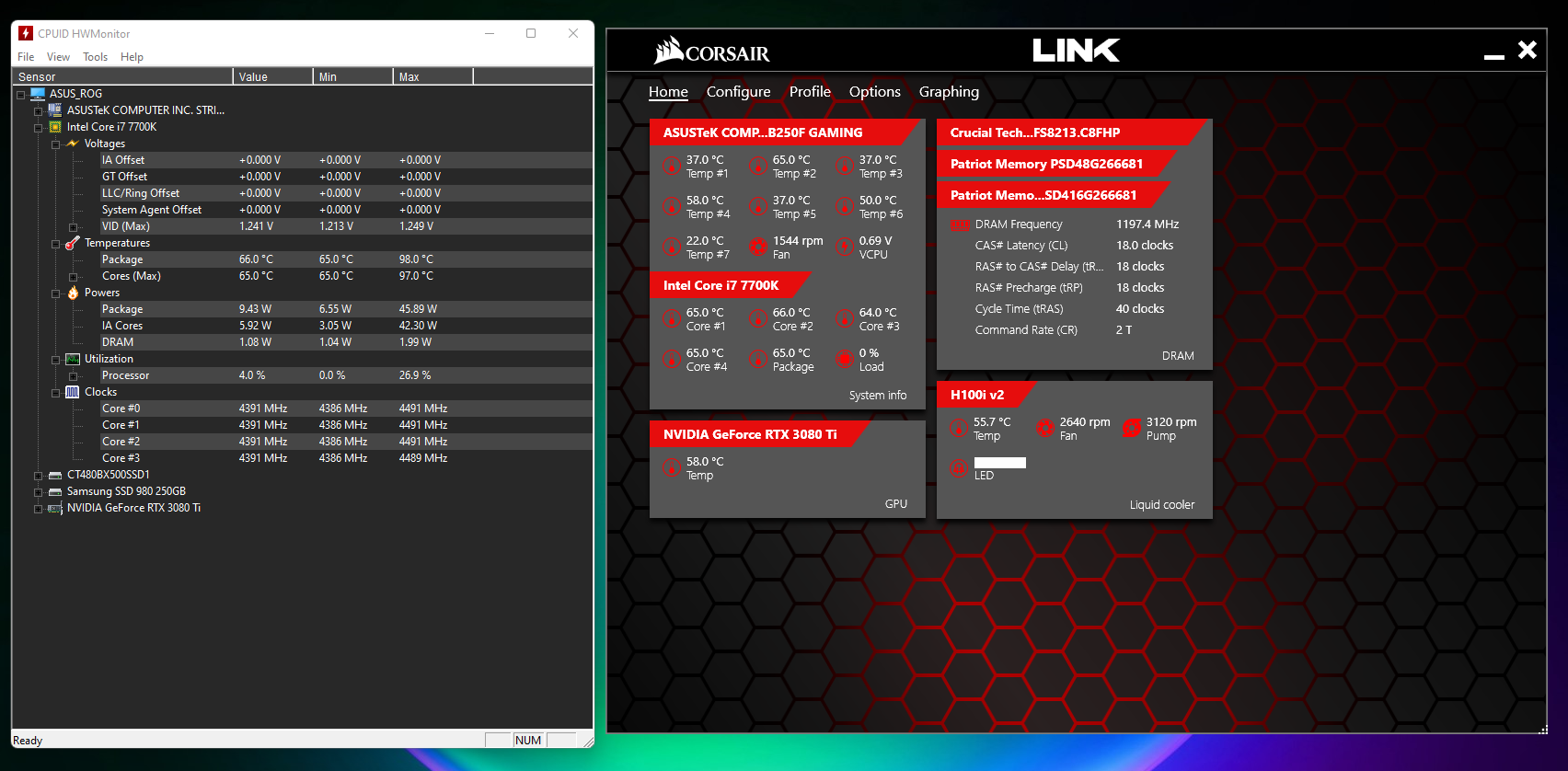Collapse the Voltages tree section
This screenshot has width=1568, height=771.
56,144
